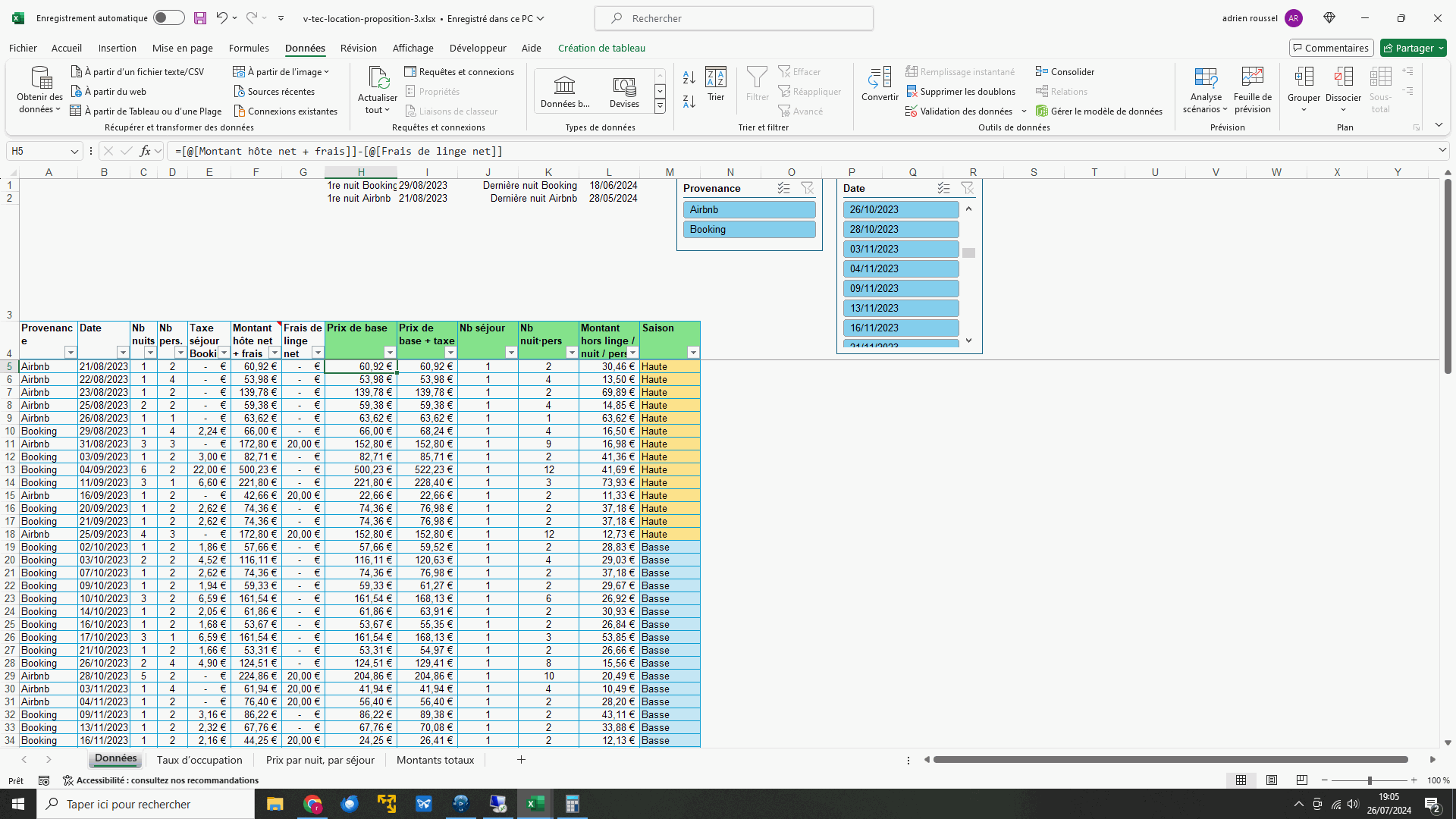Open the Formules ribbon tab
This screenshot has width=1456, height=819.
(x=249, y=48)
